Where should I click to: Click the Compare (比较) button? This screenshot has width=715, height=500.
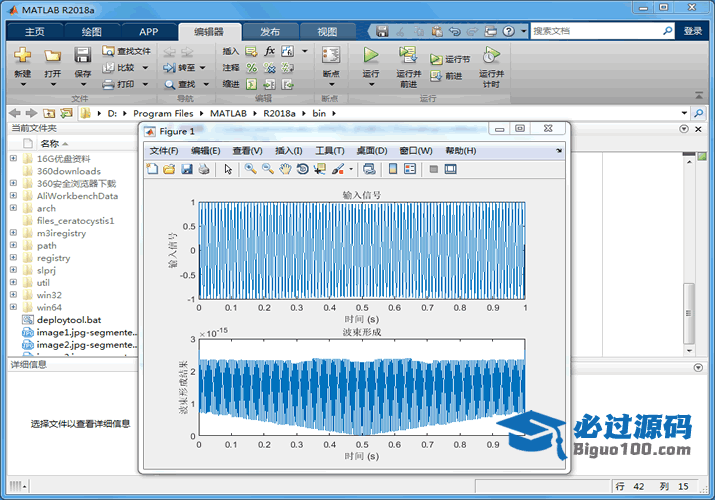coord(119,67)
